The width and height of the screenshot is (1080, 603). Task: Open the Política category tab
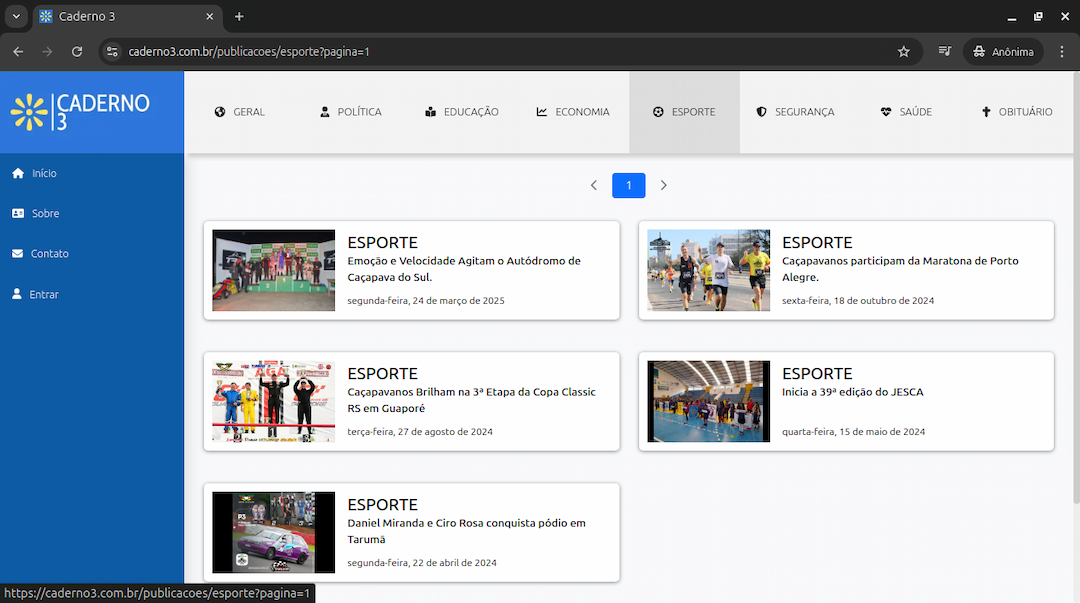pyautogui.click(x=351, y=112)
